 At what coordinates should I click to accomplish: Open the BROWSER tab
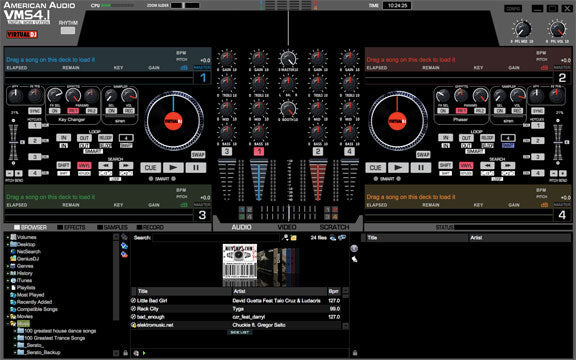coord(30,228)
